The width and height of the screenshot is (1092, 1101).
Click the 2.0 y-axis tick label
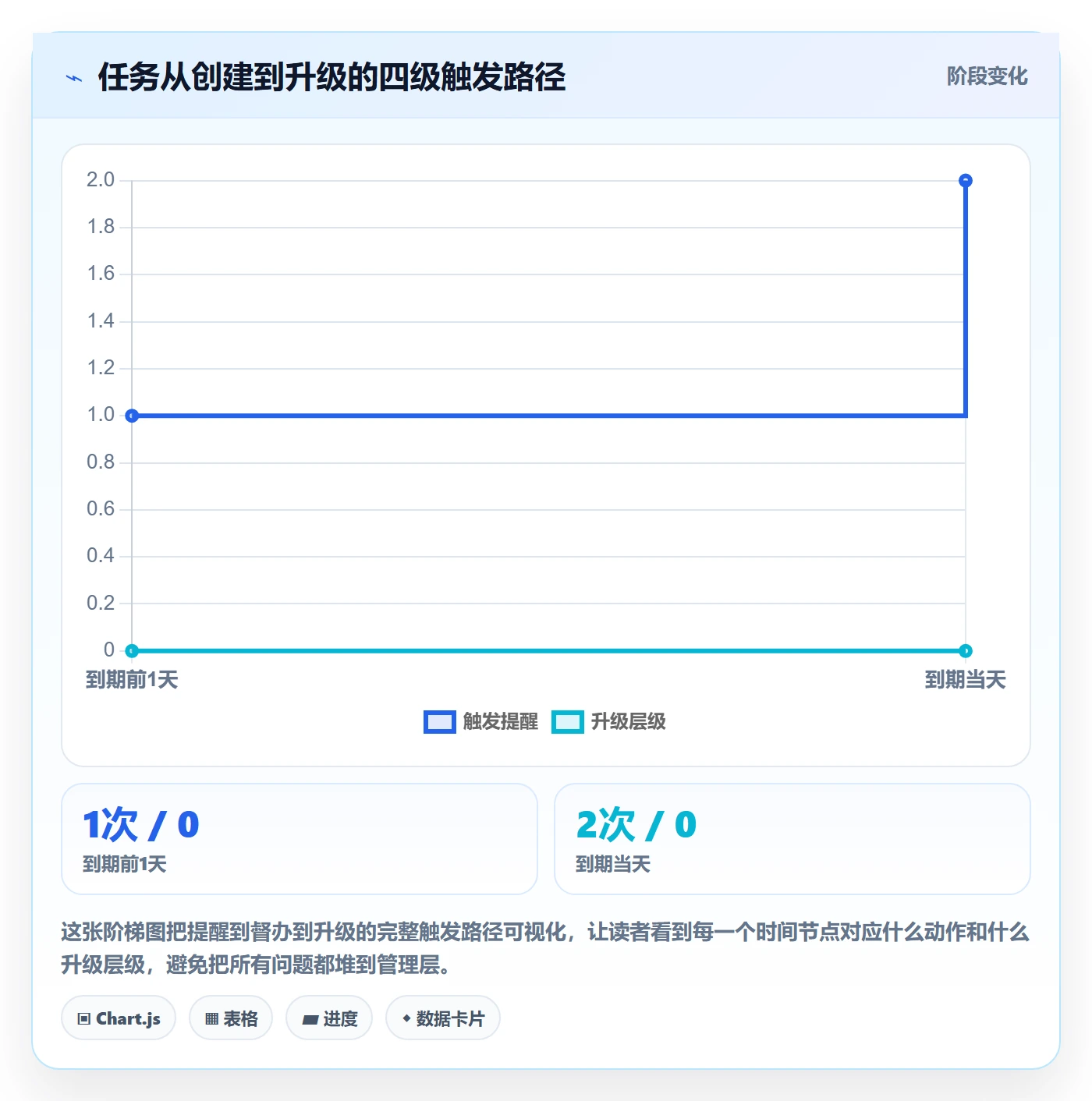click(x=101, y=180)
